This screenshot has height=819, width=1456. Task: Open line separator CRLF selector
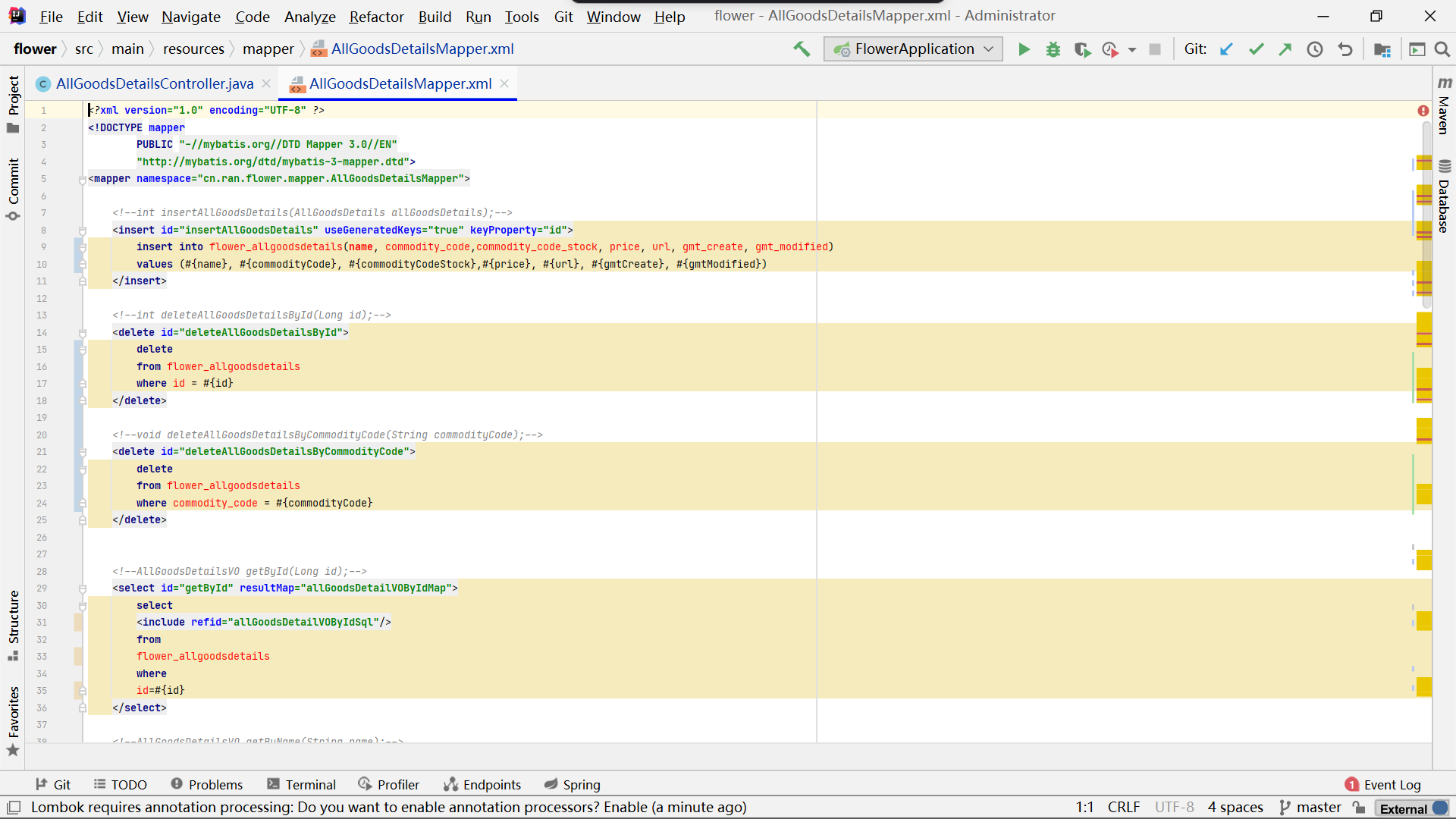coord(1123,808)
